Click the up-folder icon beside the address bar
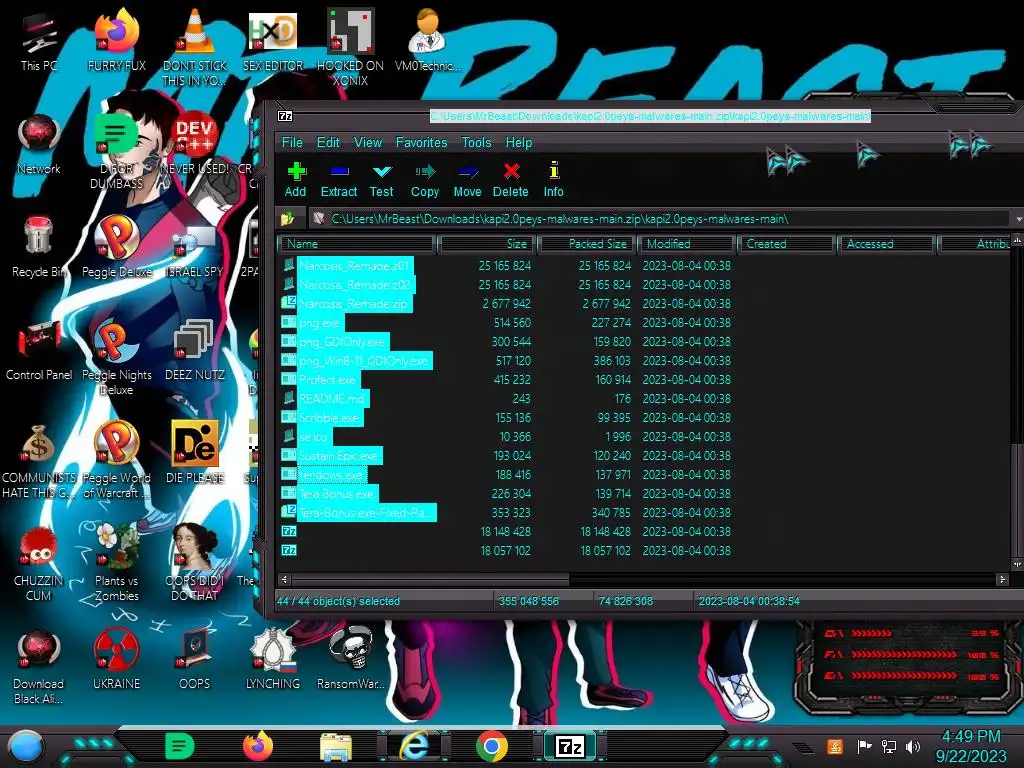Viewport: 1024px width, 768px height. pos(288,219)
